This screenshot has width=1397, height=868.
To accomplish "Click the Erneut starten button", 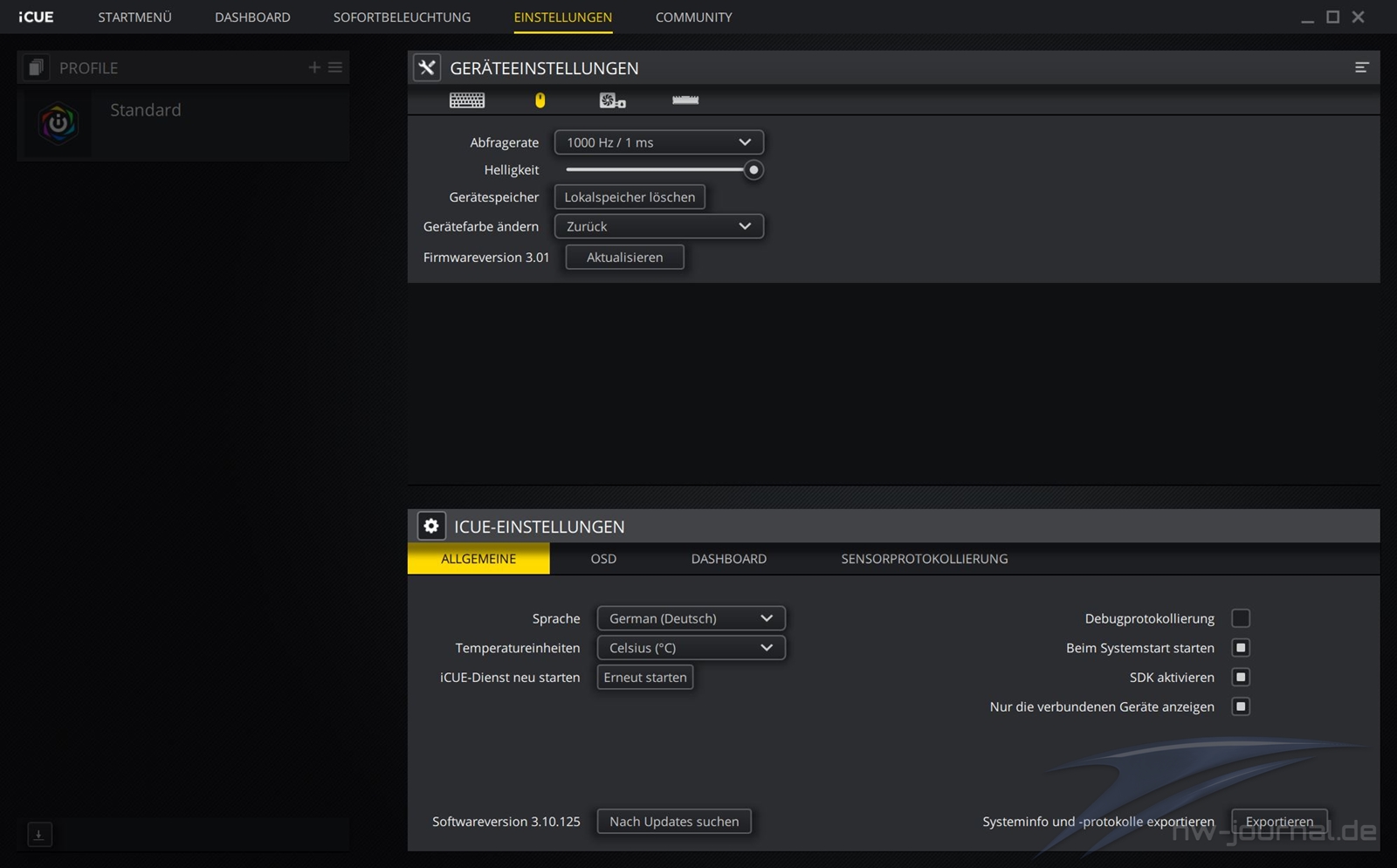I will (645, 677).
